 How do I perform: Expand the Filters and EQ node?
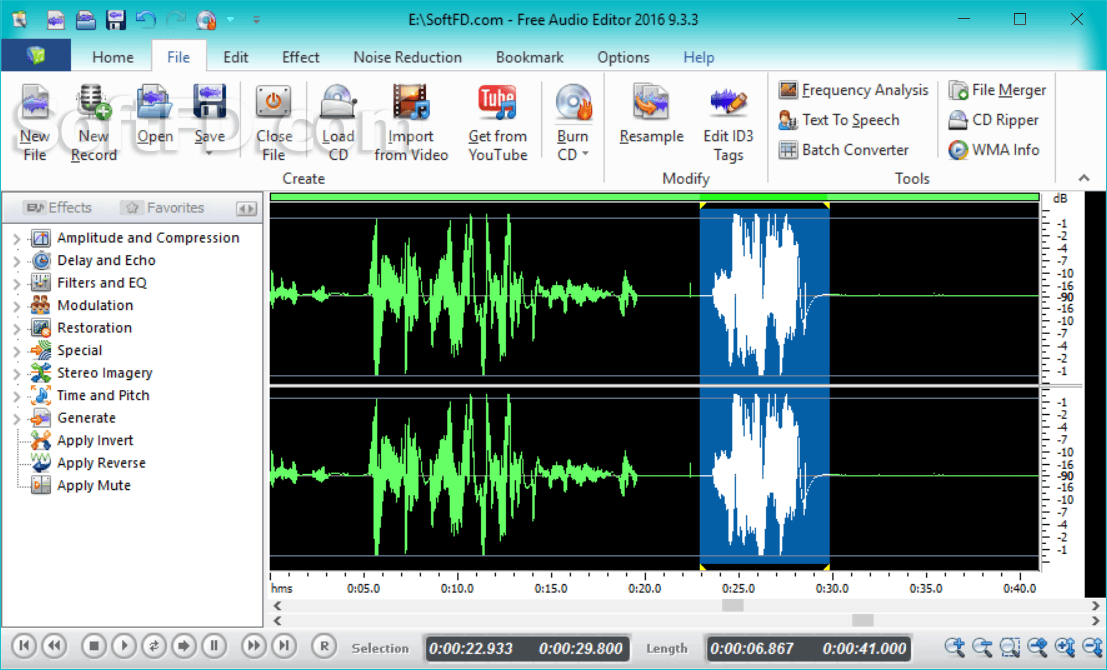[16, 284]
